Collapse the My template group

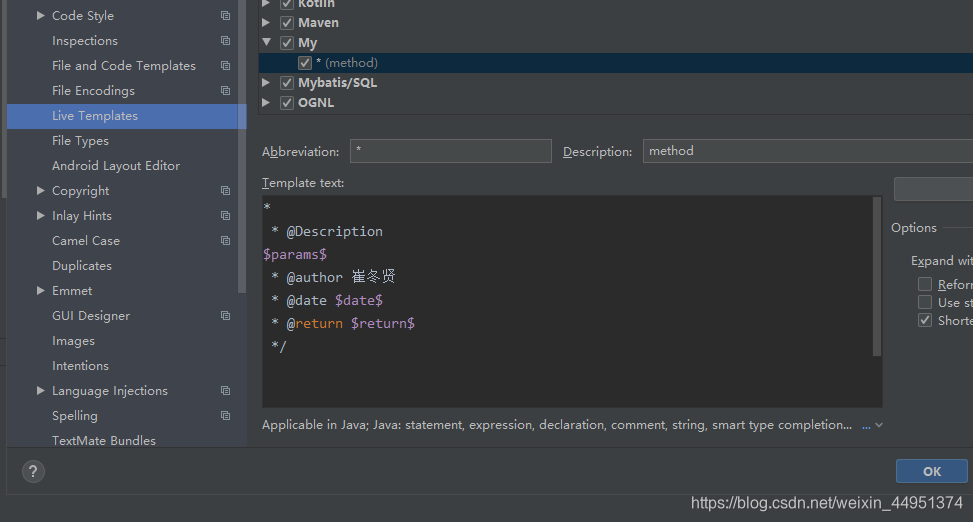click(x=267, y=42)
